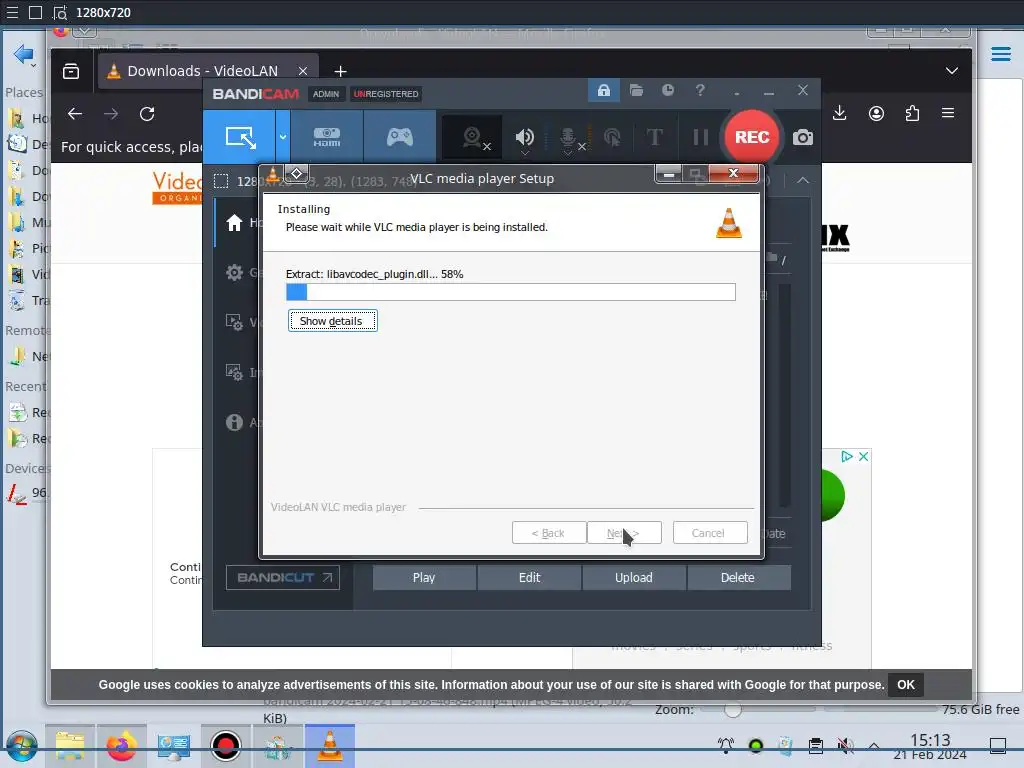The image size is (1024, 768).
Task: Select Bandicam screen recording mode icon
Action: click(240, 137)
